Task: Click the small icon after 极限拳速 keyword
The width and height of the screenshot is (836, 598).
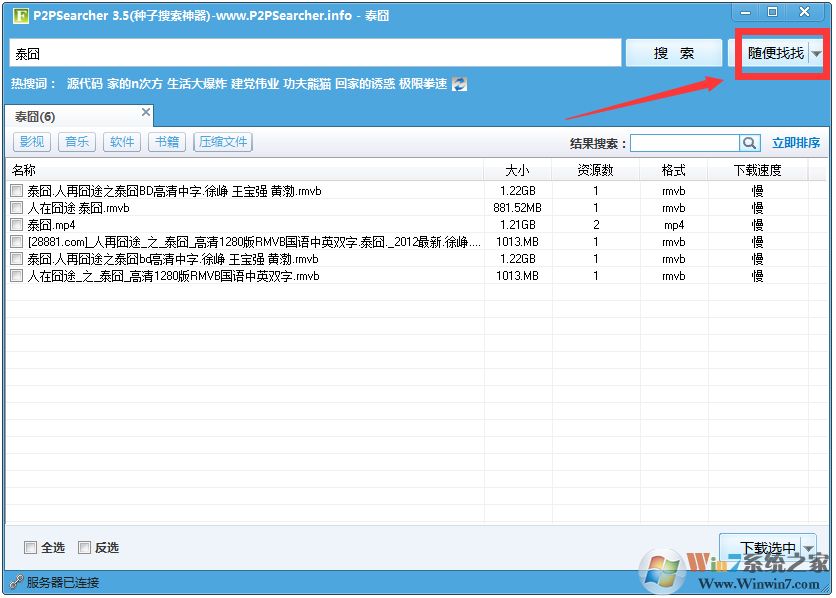Action: (458, 84)
